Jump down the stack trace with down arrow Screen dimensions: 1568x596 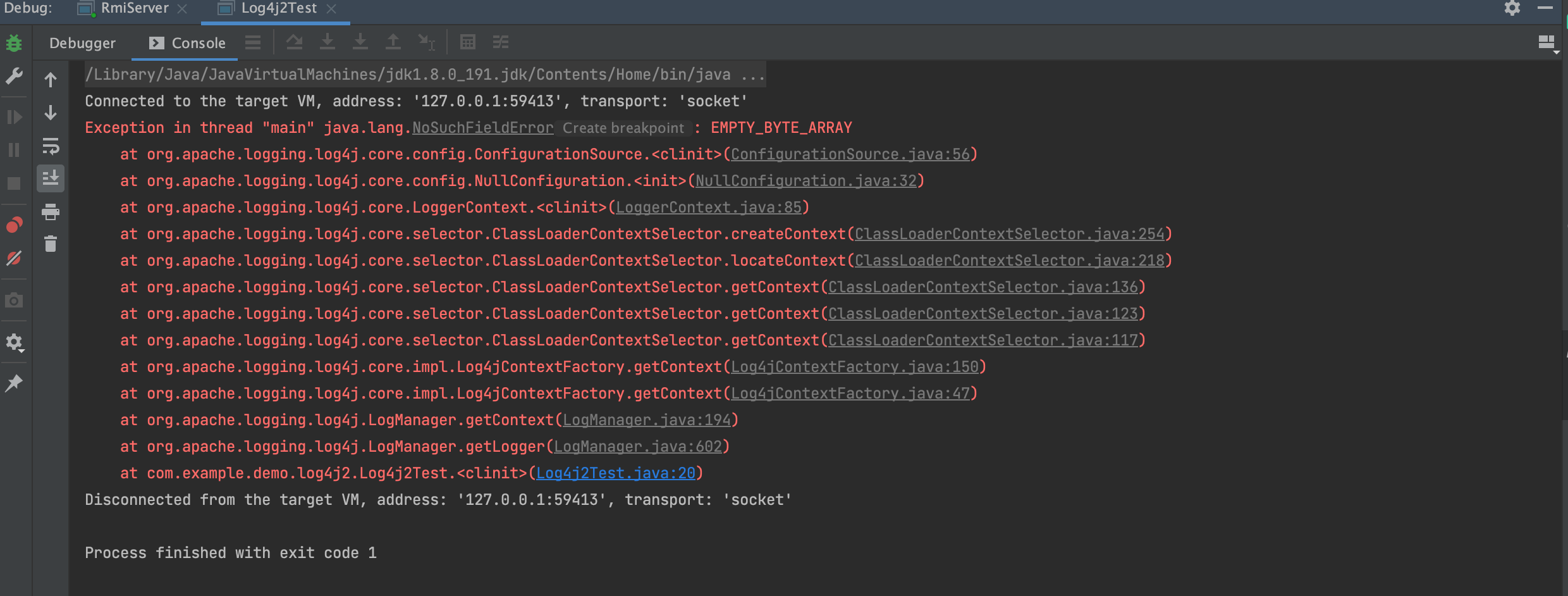pos(51,113)
